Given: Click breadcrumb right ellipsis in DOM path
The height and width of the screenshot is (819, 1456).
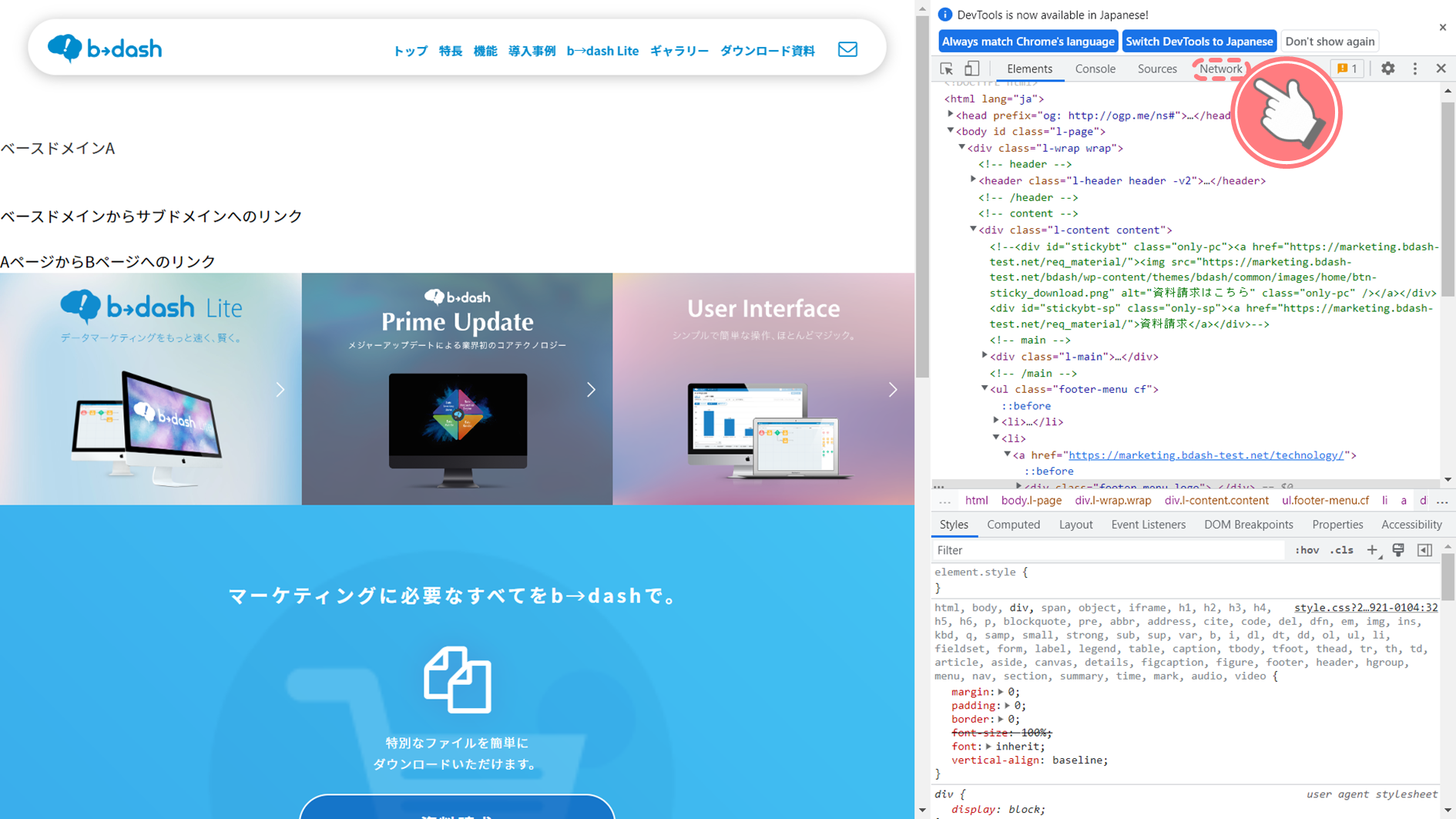Looking at the screenshot, I should (1442, 501).
